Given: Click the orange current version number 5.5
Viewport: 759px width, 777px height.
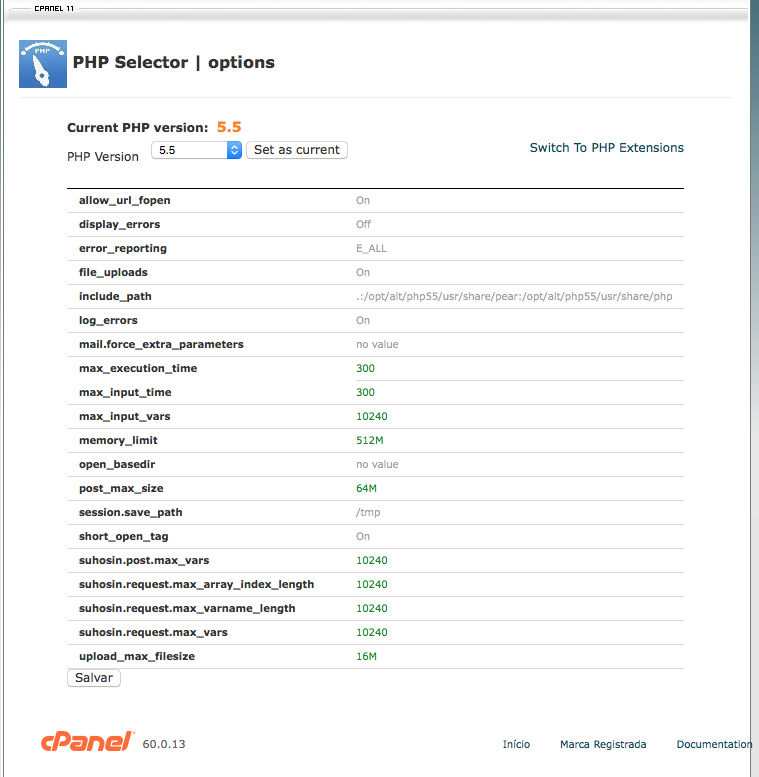Looking at the screenshot, I should coord(229,127).
